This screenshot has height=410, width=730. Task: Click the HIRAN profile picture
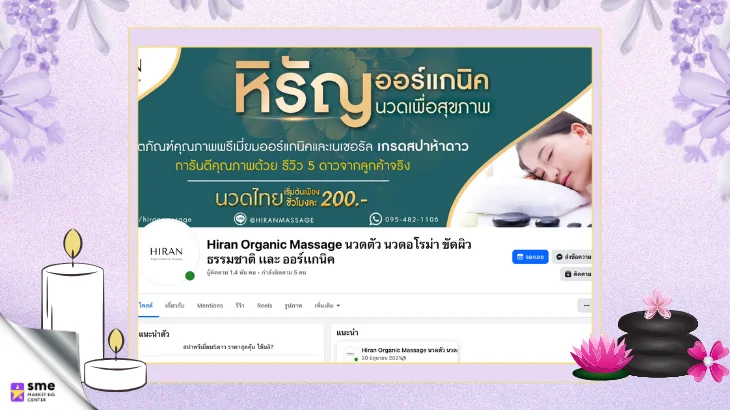[168, 253]
